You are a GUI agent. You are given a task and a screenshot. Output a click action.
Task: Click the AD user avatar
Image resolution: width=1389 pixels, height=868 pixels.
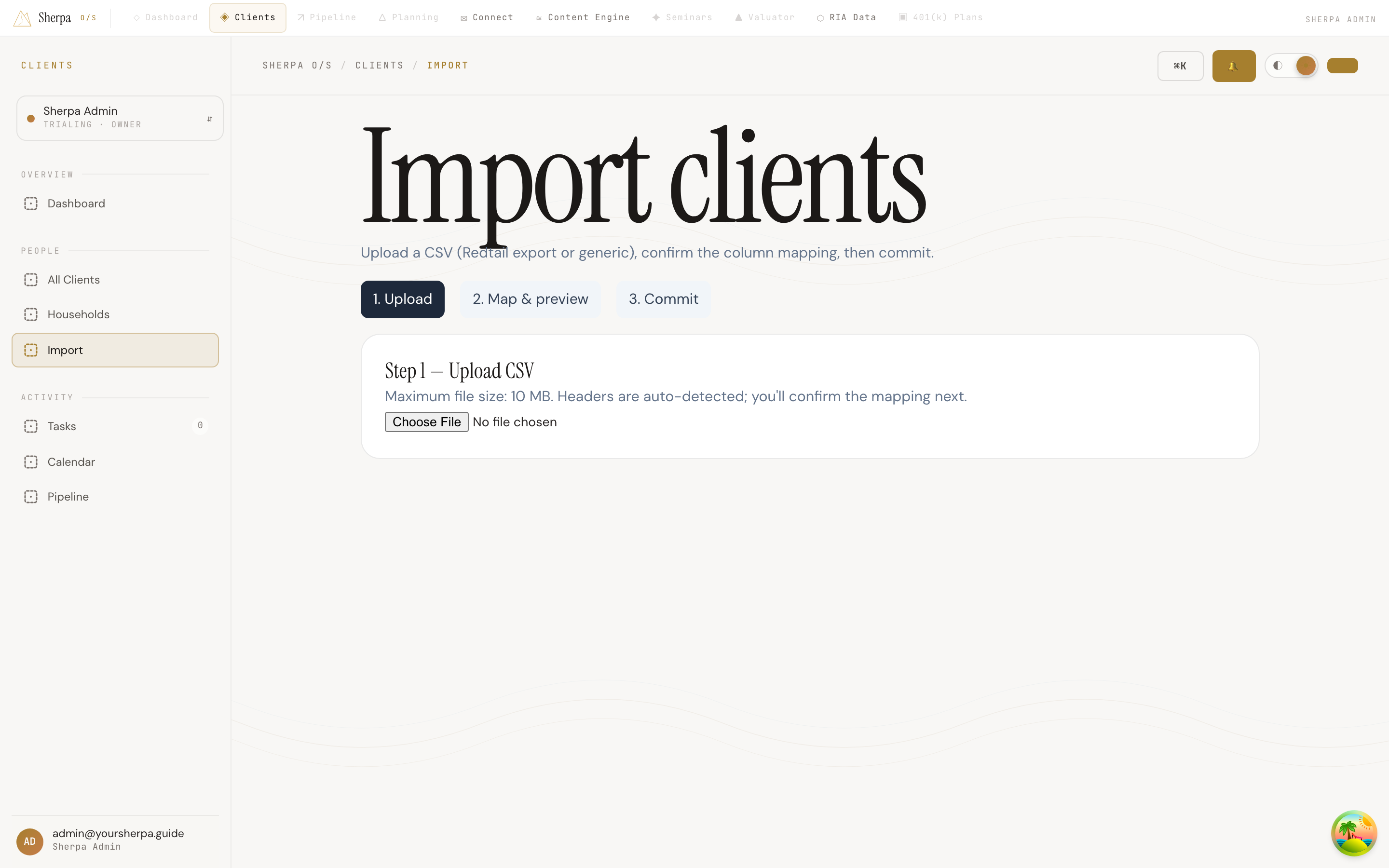pyautogui.click(x=30, y=841)
